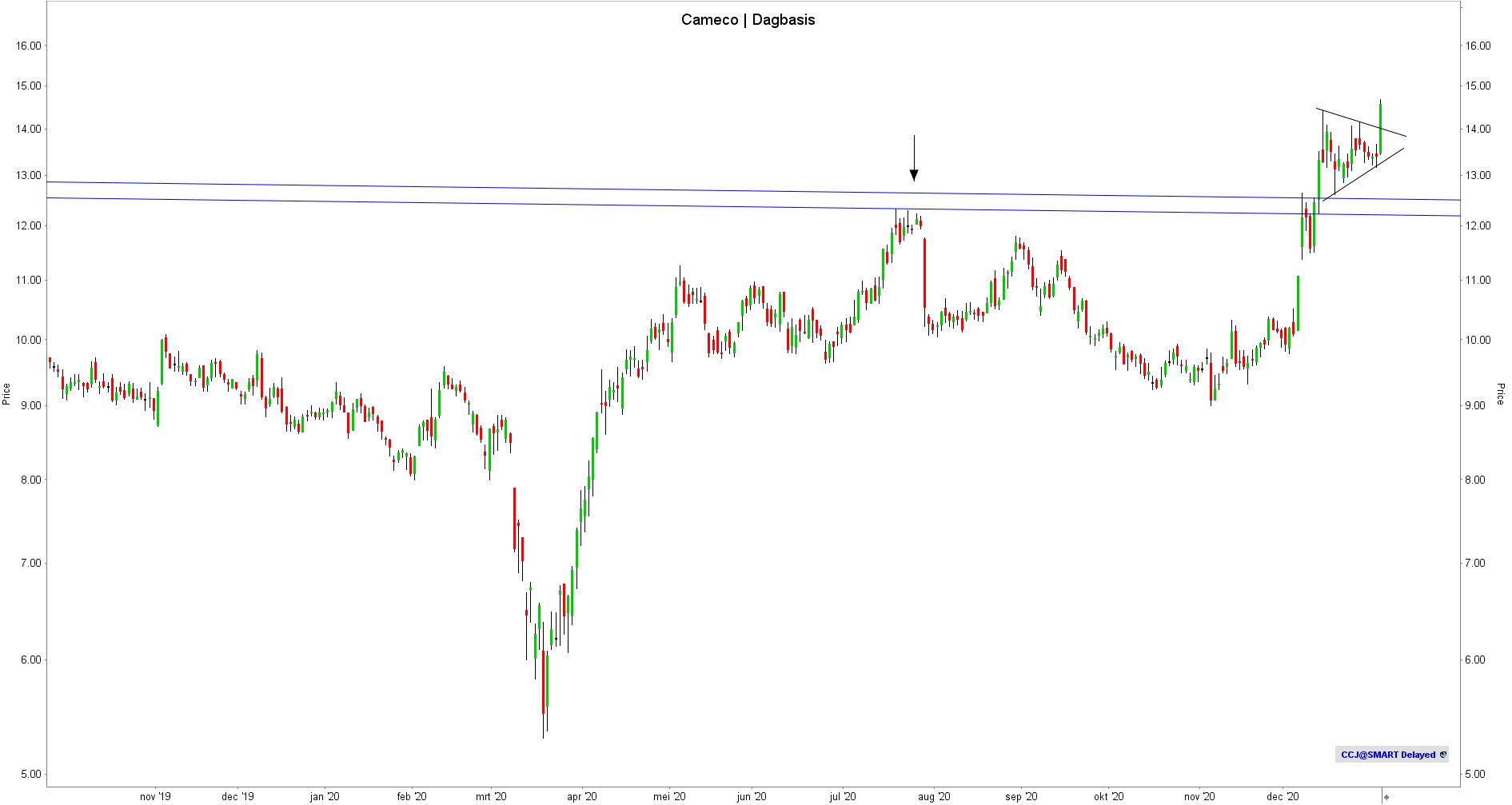This screenshot has height=805, width=1512.
Task: Click 11.00 on the left price axis
Action: click(29, 280)
